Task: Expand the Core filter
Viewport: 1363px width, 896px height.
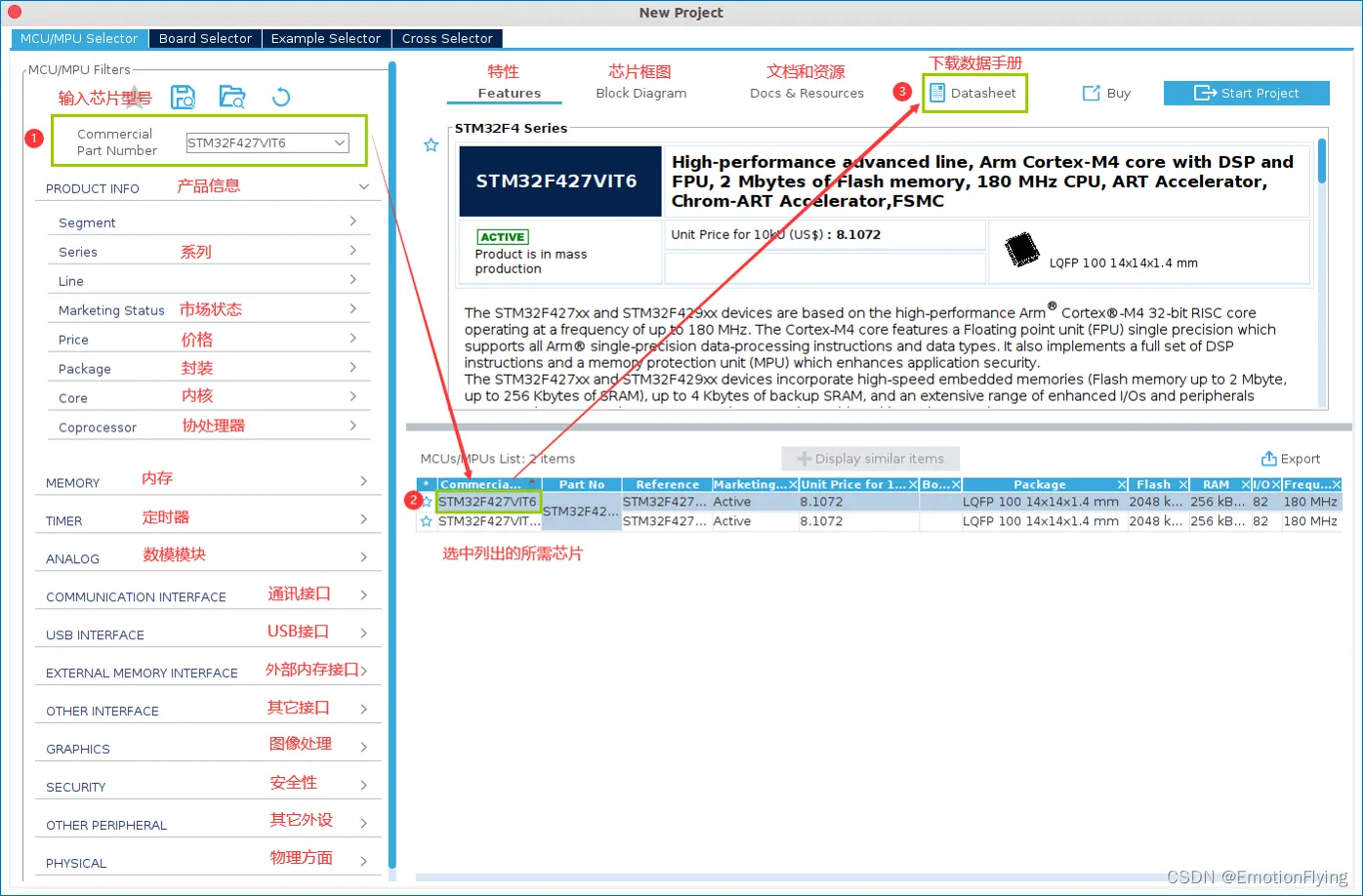Action: point(353,396)
